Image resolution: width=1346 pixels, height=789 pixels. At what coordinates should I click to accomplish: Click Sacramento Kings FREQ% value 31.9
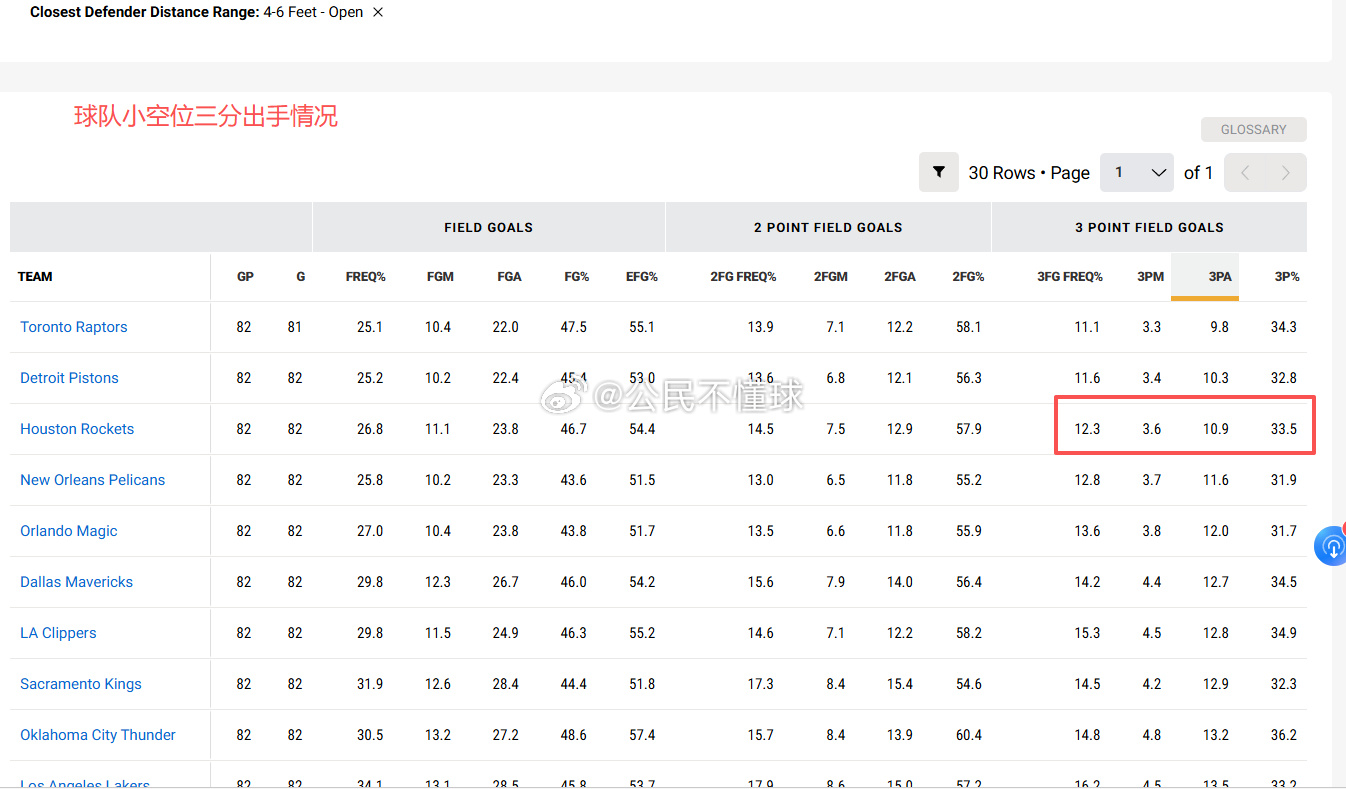pyautogui.click(x=370, y=684)
